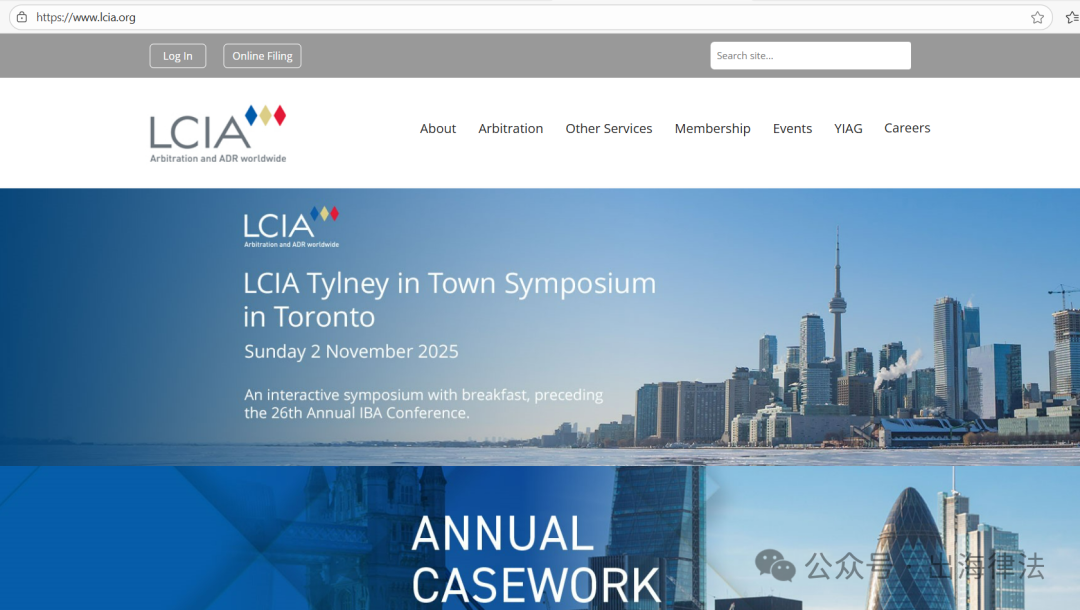The image size is (1080, 610).
Task: Go to the Events menu item
Action: pos(793,129)
